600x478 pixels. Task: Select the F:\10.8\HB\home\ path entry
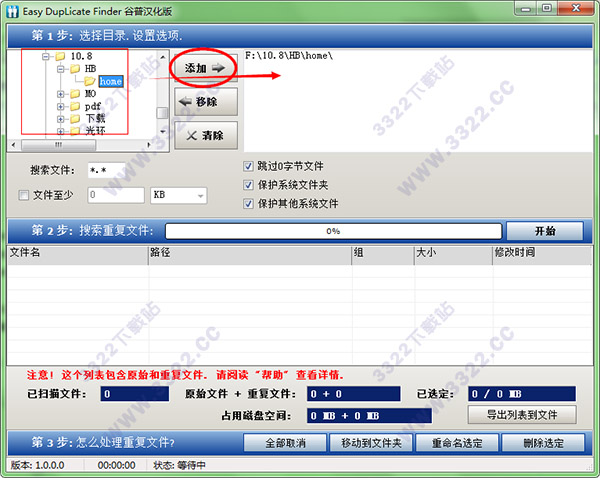click(289, 56)
